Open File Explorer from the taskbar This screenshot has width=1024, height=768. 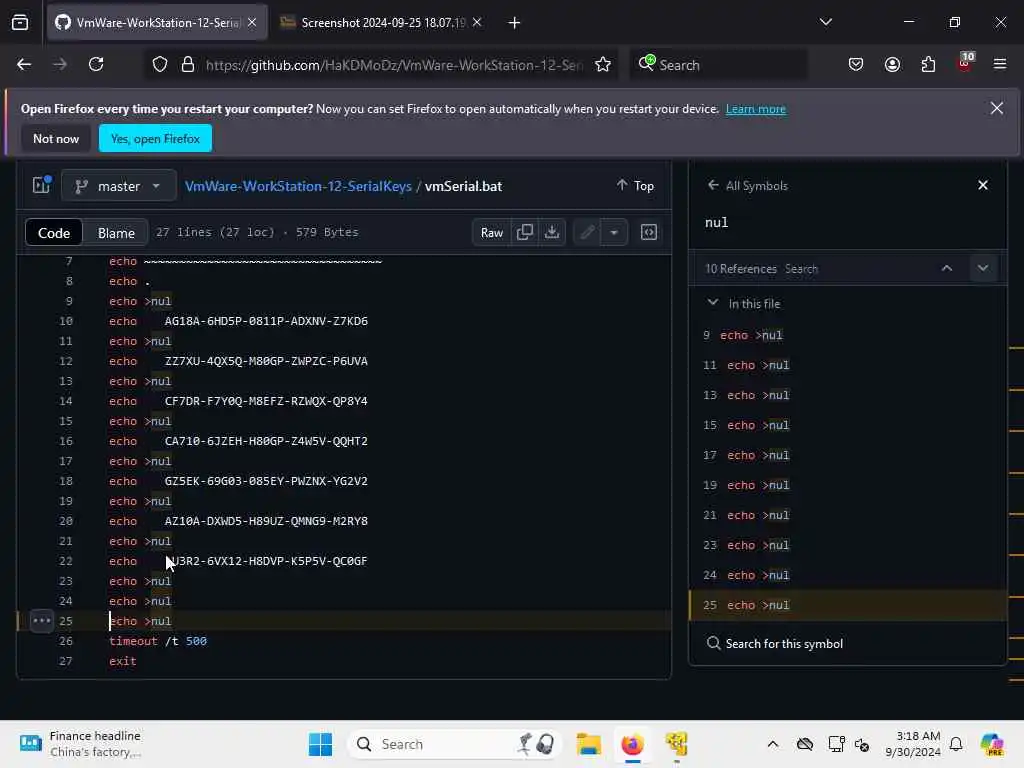tap(588, 744)
